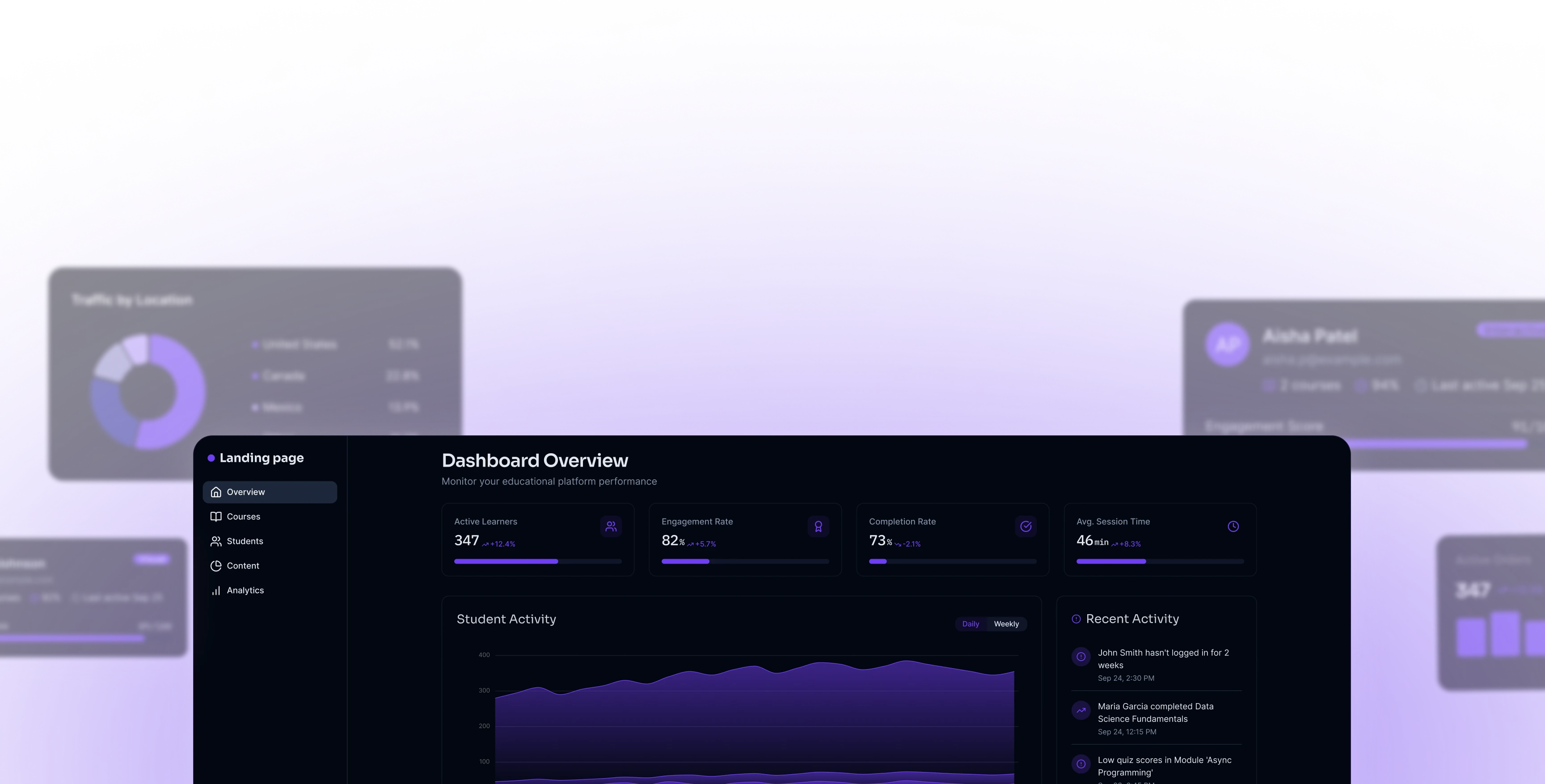The image size is (1545, 784).
Task: Click the alert icon beside John Smith entry
Action: 1081,656
